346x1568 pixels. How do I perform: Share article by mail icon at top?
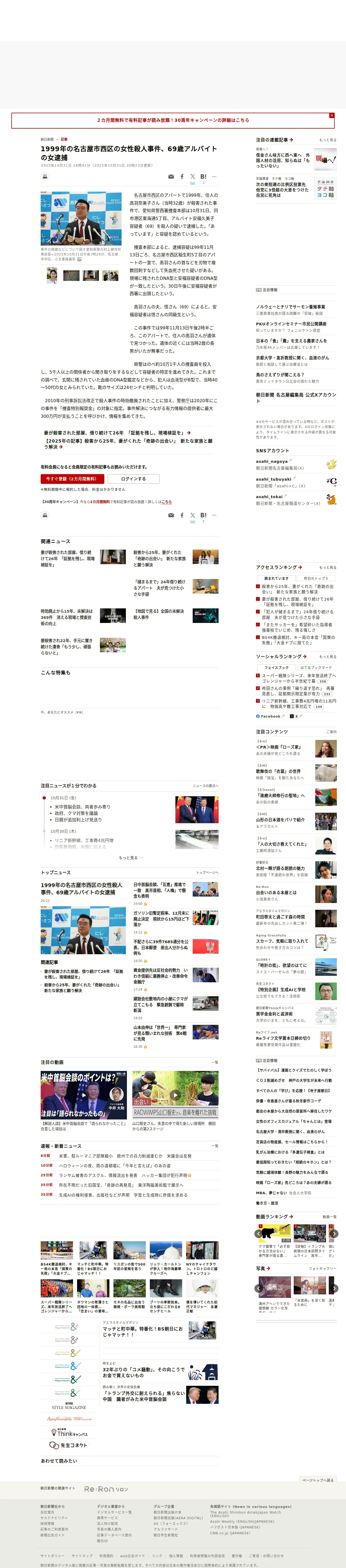tap(171, 177)
